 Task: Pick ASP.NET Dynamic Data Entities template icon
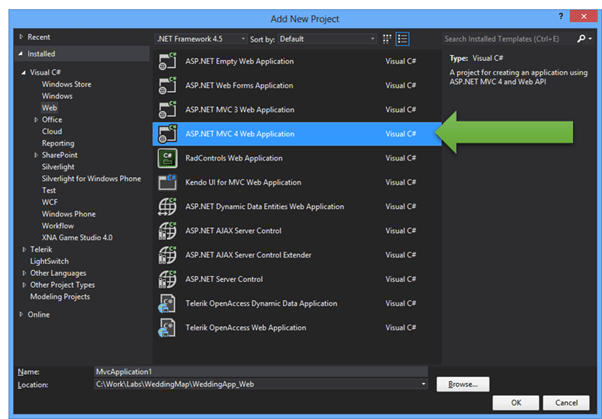(x=167, y=207)
